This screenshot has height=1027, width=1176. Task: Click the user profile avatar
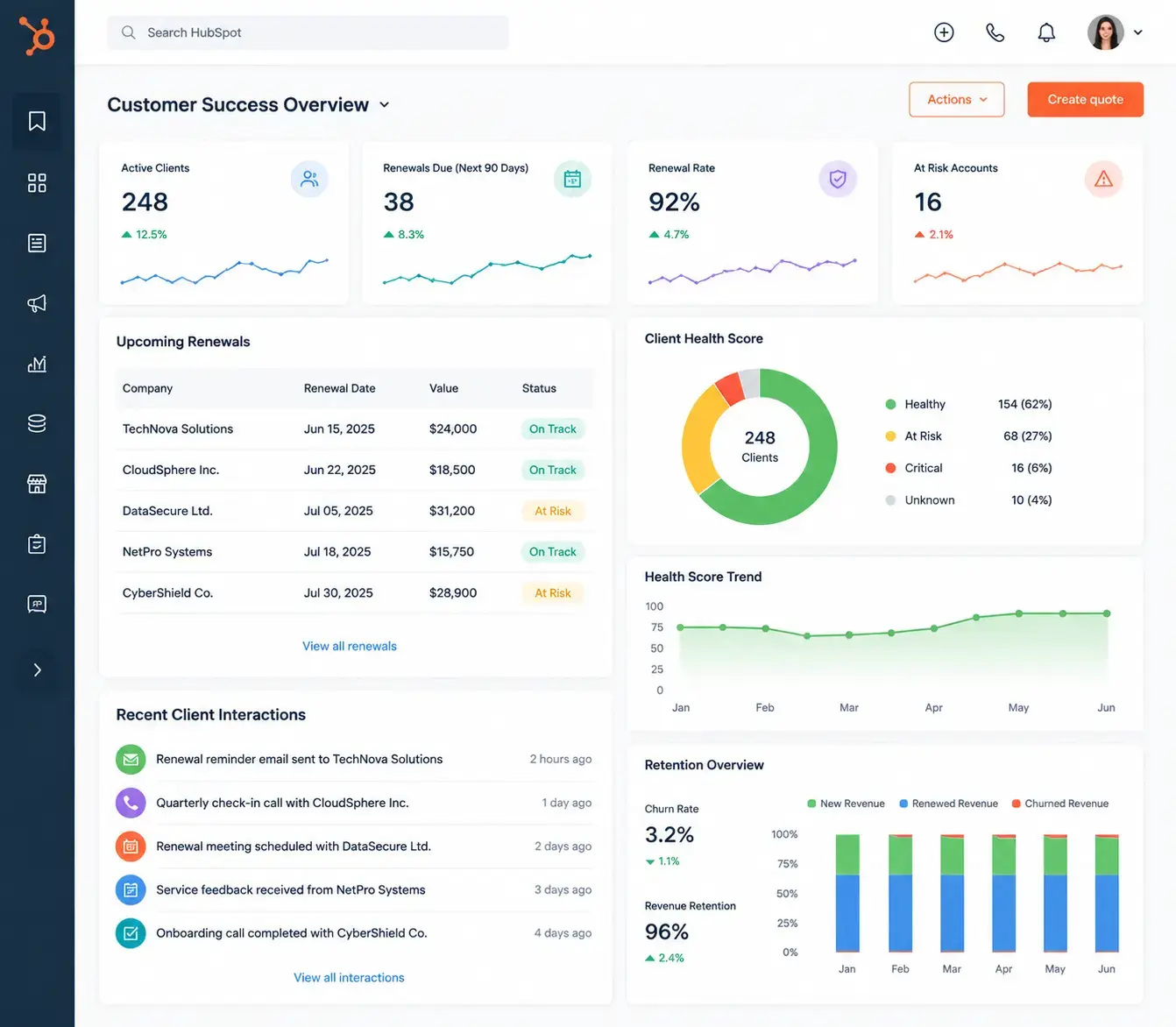click(1106, 32)
